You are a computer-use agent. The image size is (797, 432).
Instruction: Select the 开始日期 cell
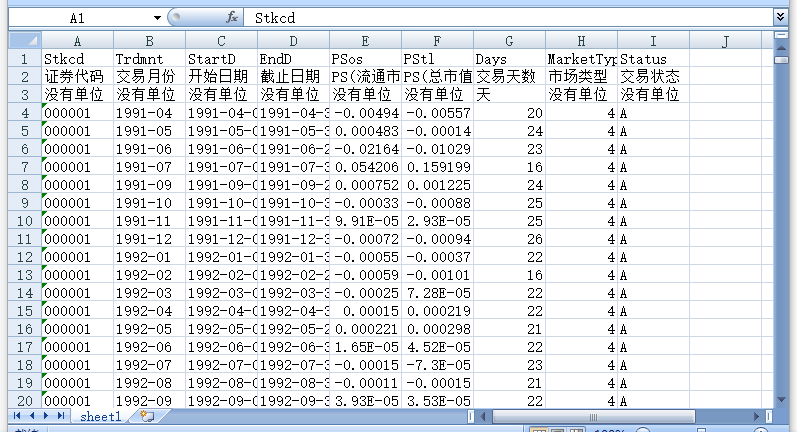tap(222, 77)
